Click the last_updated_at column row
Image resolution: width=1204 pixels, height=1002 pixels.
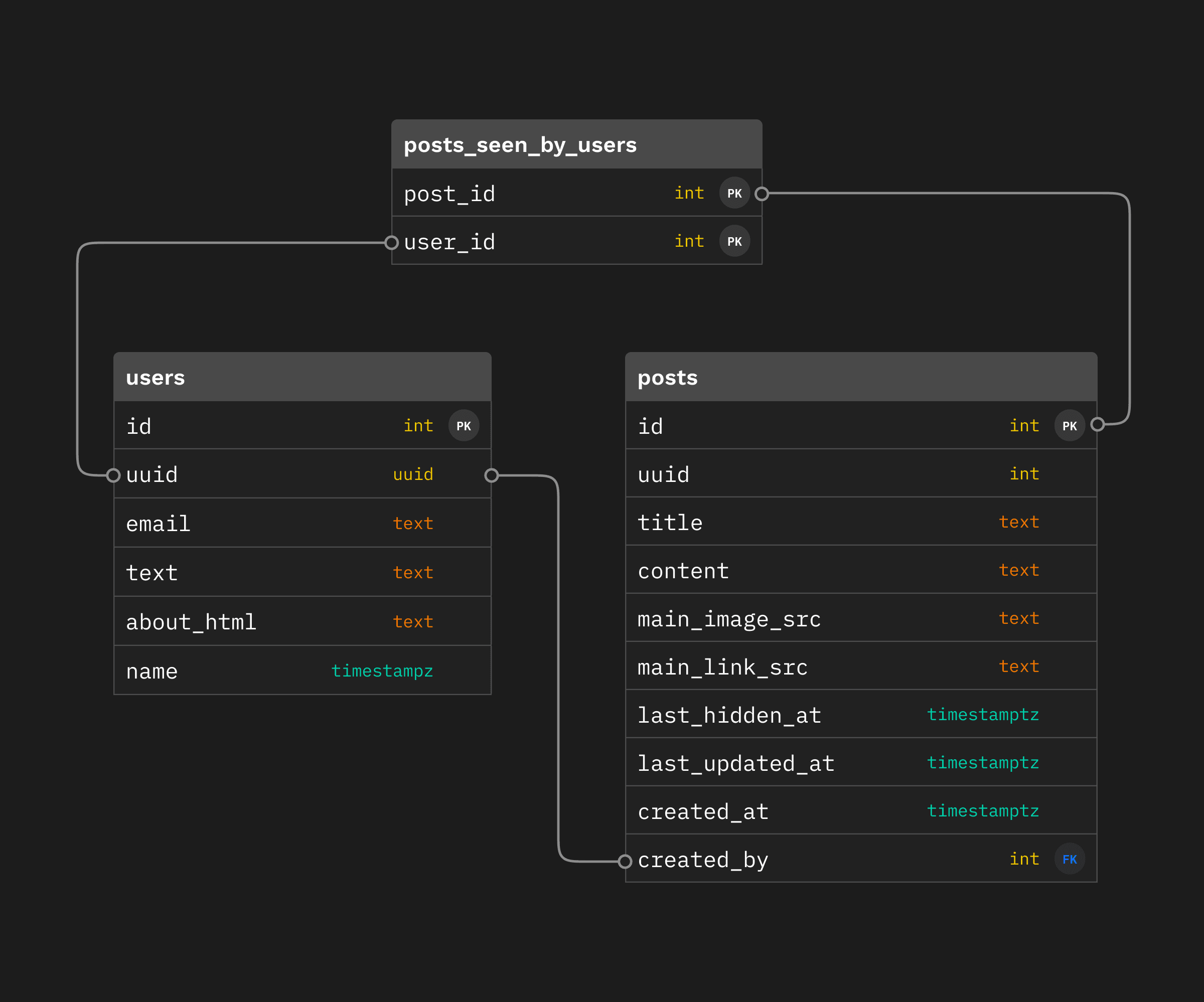735,764
